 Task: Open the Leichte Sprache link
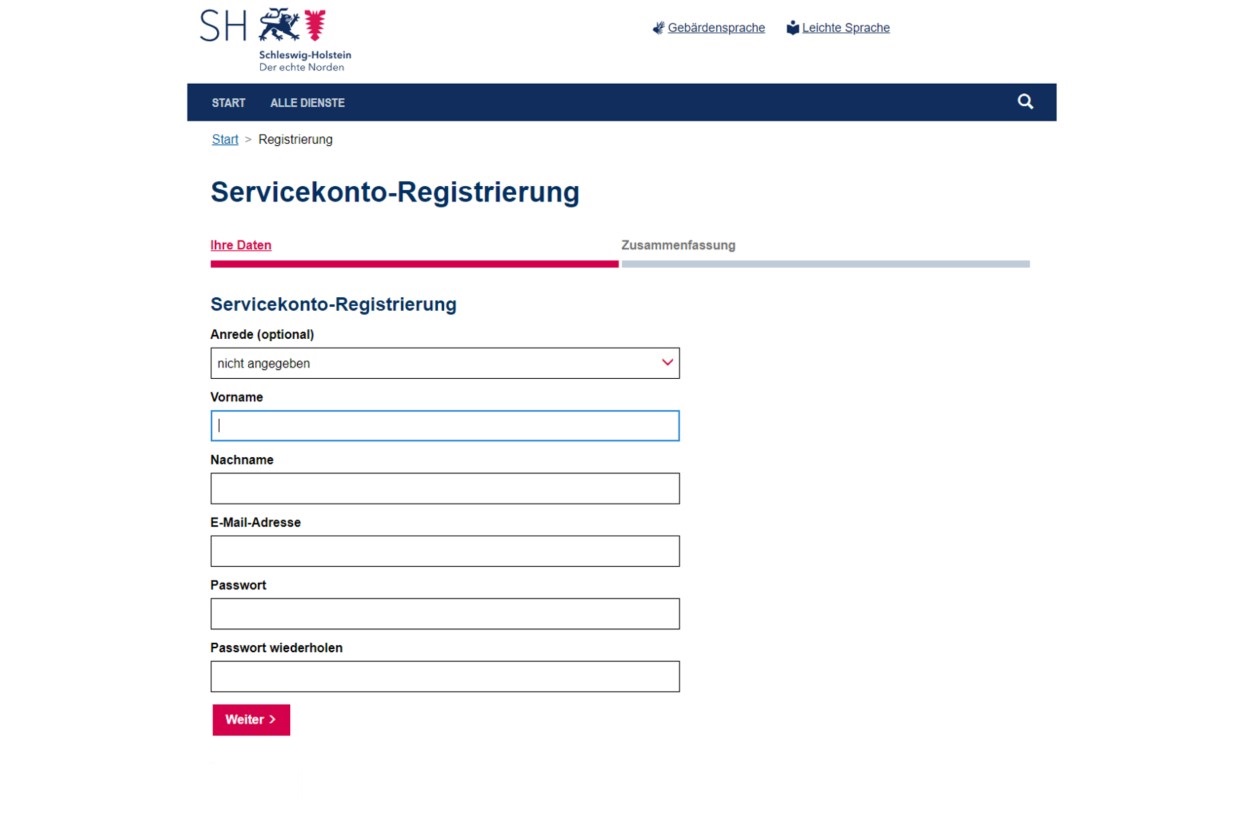tap(846, 28)
